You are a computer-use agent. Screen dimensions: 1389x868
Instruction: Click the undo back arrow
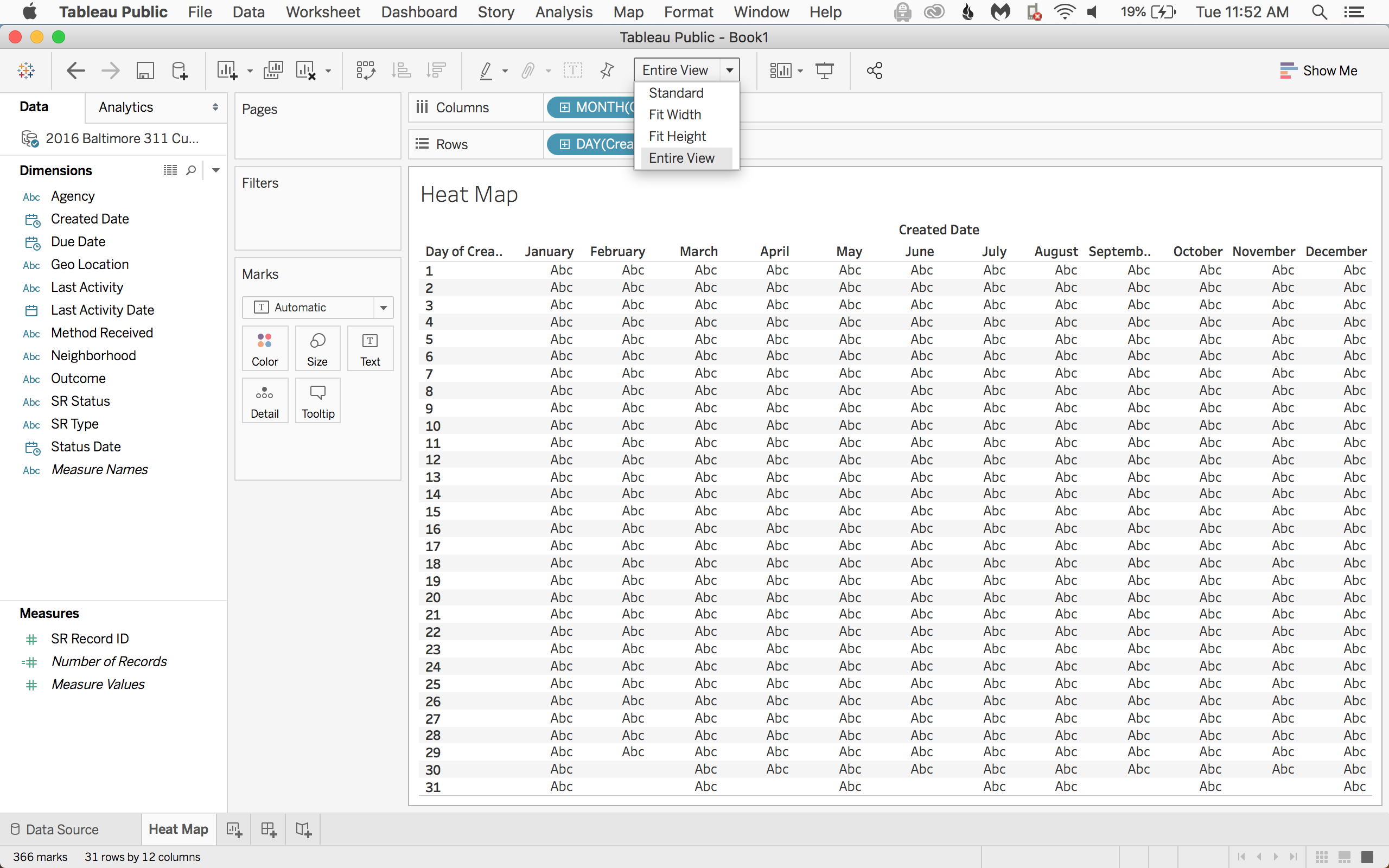pos(76,71)
